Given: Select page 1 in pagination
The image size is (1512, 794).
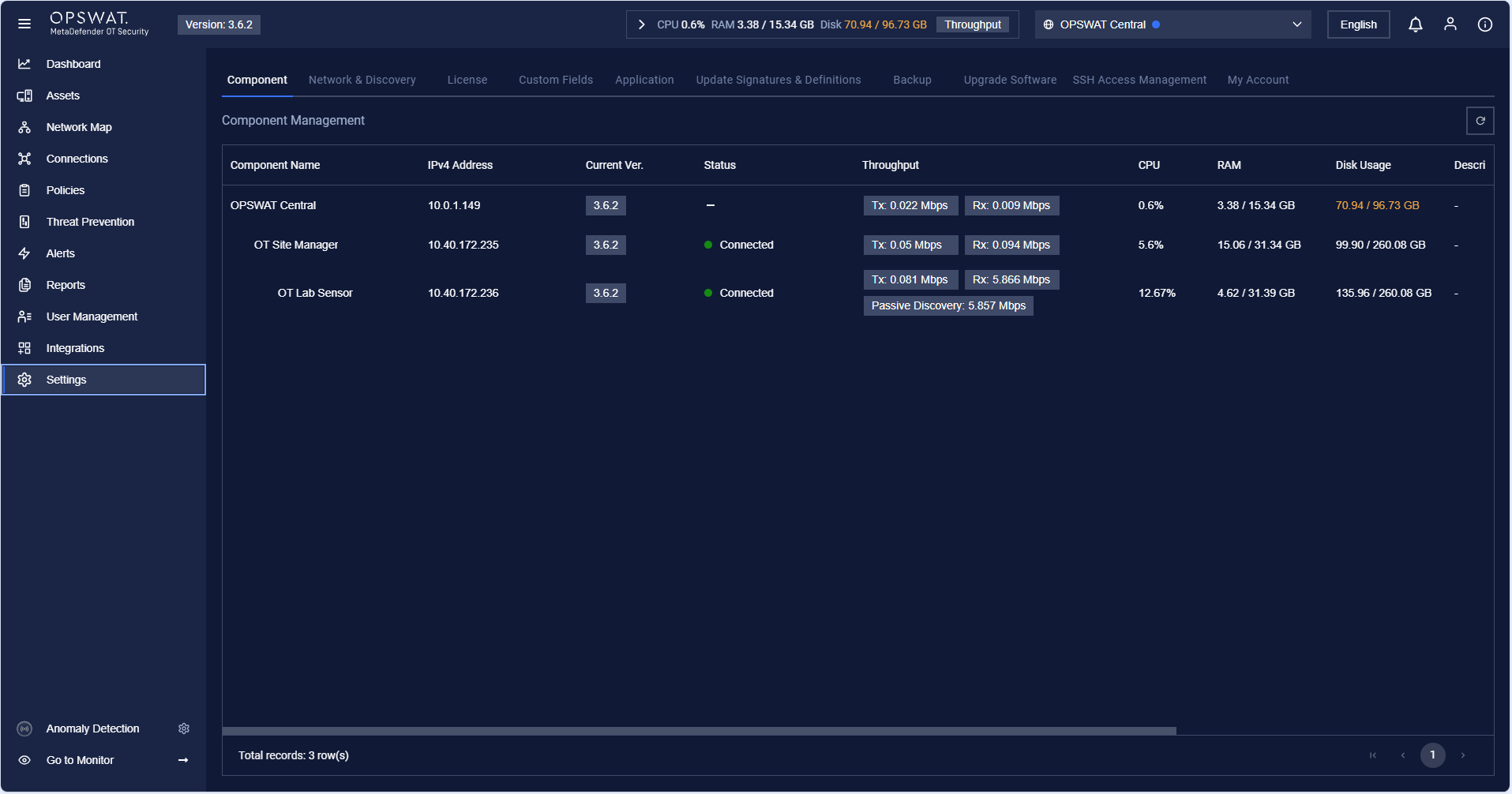Looking at the screenshot, I should pyautogui.click(x=1432, y=755).
